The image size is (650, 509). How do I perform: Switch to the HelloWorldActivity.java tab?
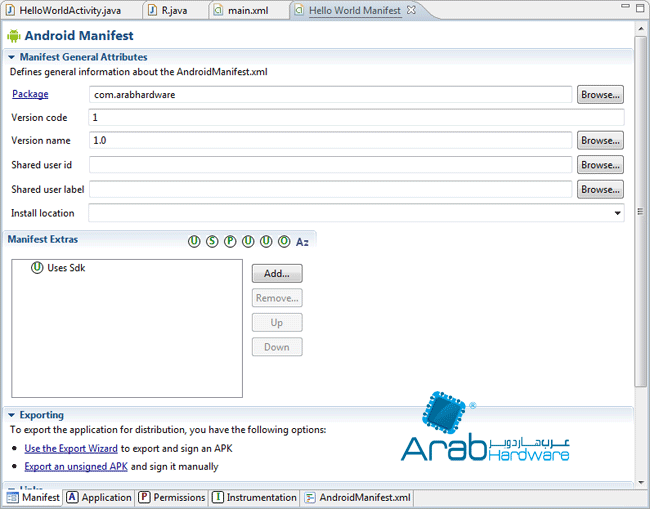71,10
